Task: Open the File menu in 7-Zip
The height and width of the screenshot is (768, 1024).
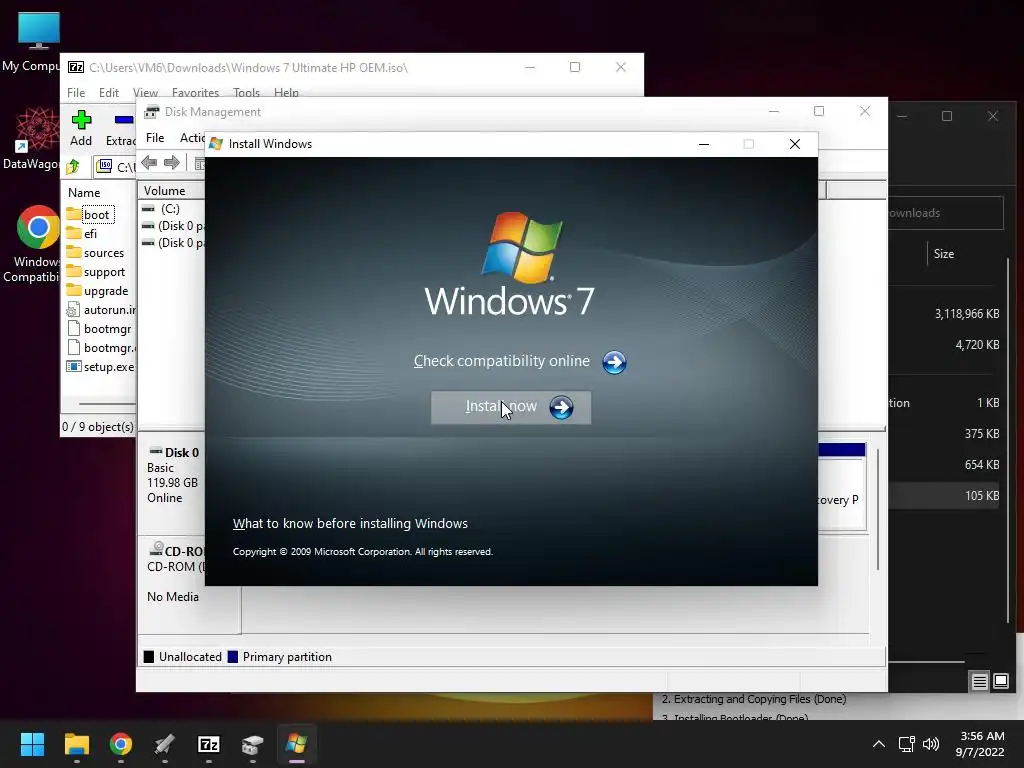Action: pos(76,93)
